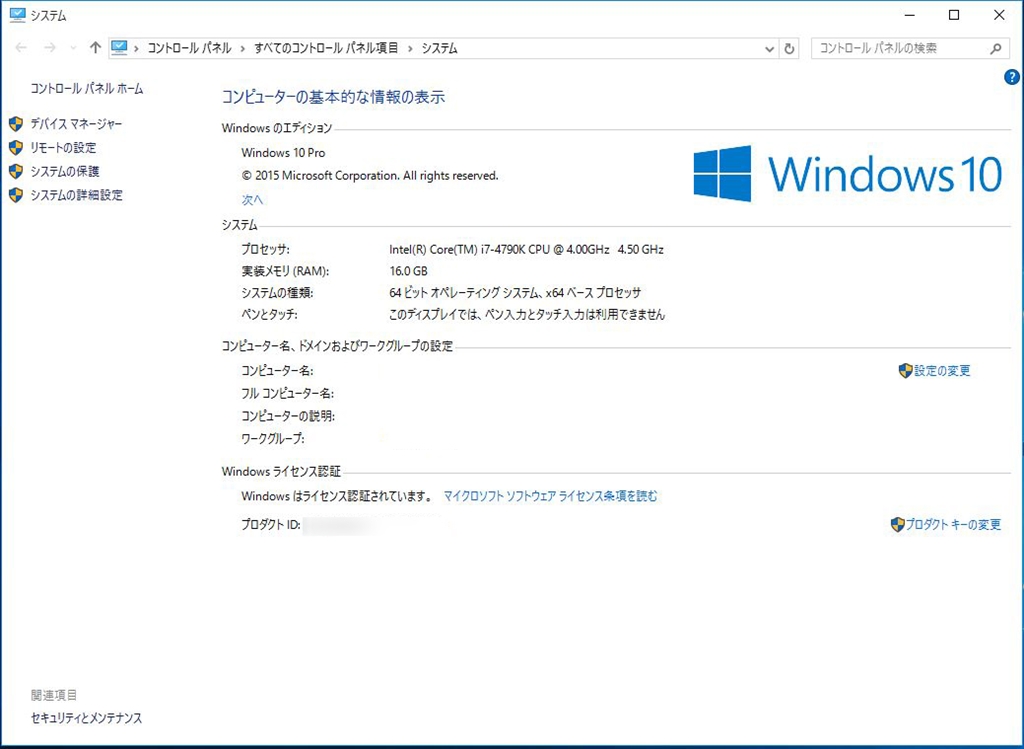Click 設定の変更 link
1024x749 pixels.
point(942,371)
